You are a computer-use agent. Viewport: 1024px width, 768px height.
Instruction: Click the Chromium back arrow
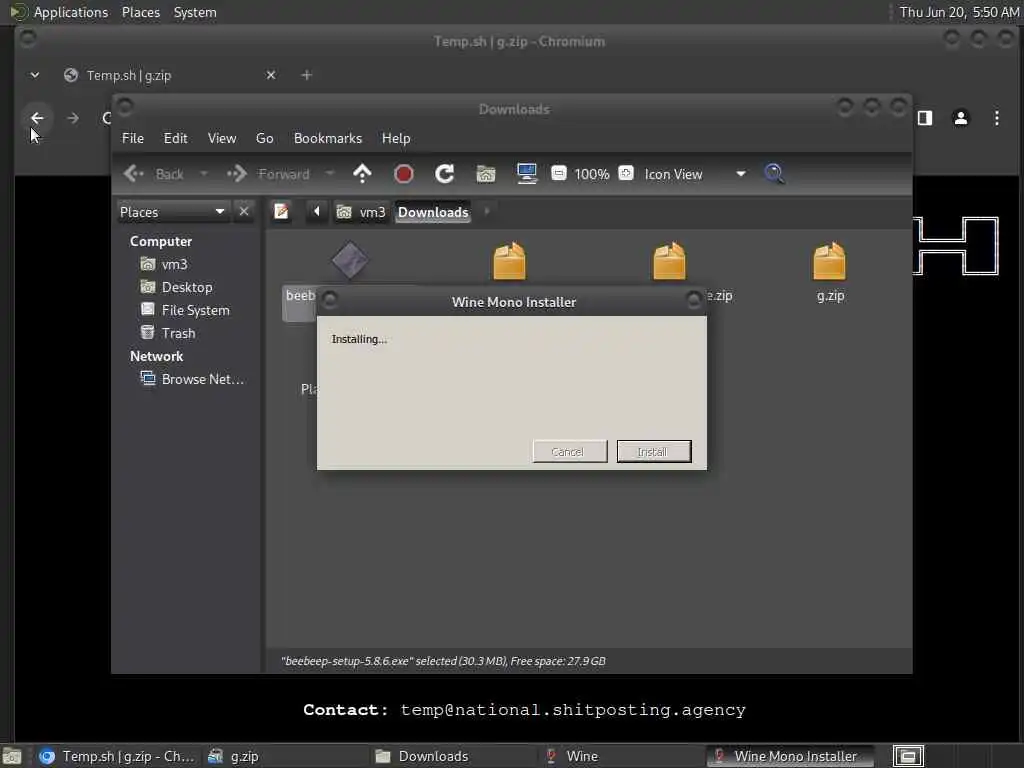[37, 118]
